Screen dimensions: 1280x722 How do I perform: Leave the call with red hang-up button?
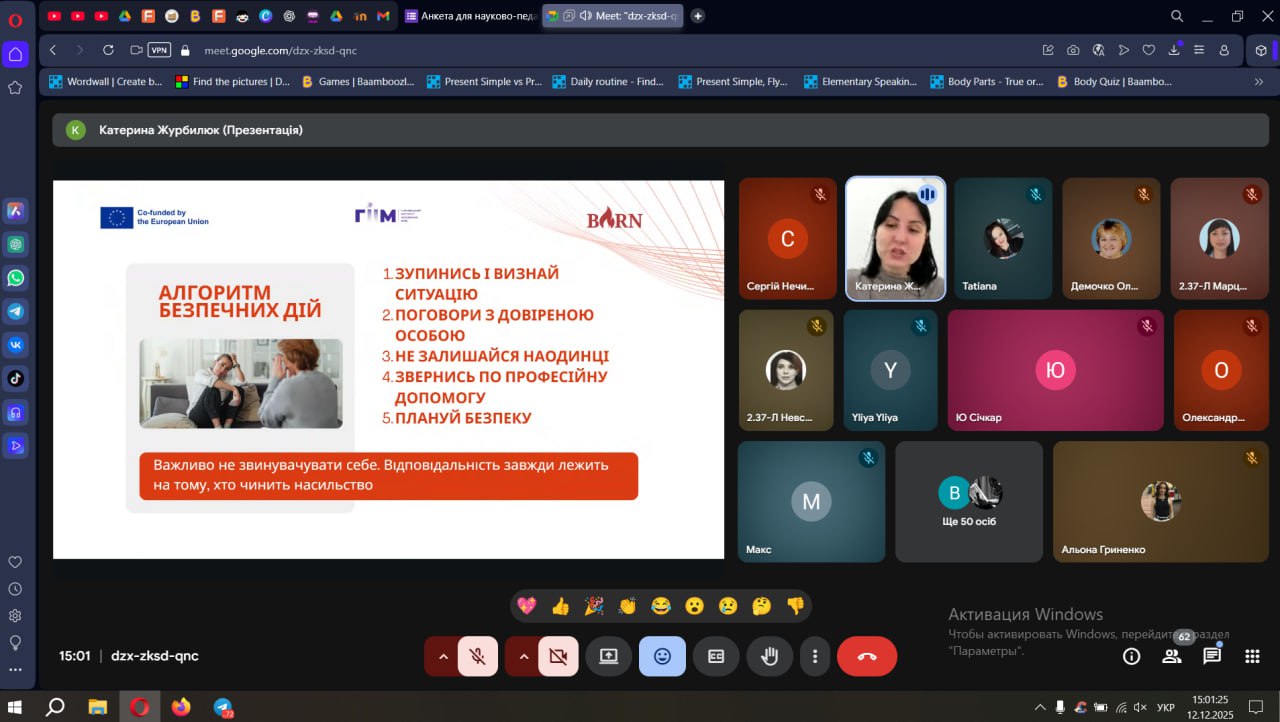point(867,656)
